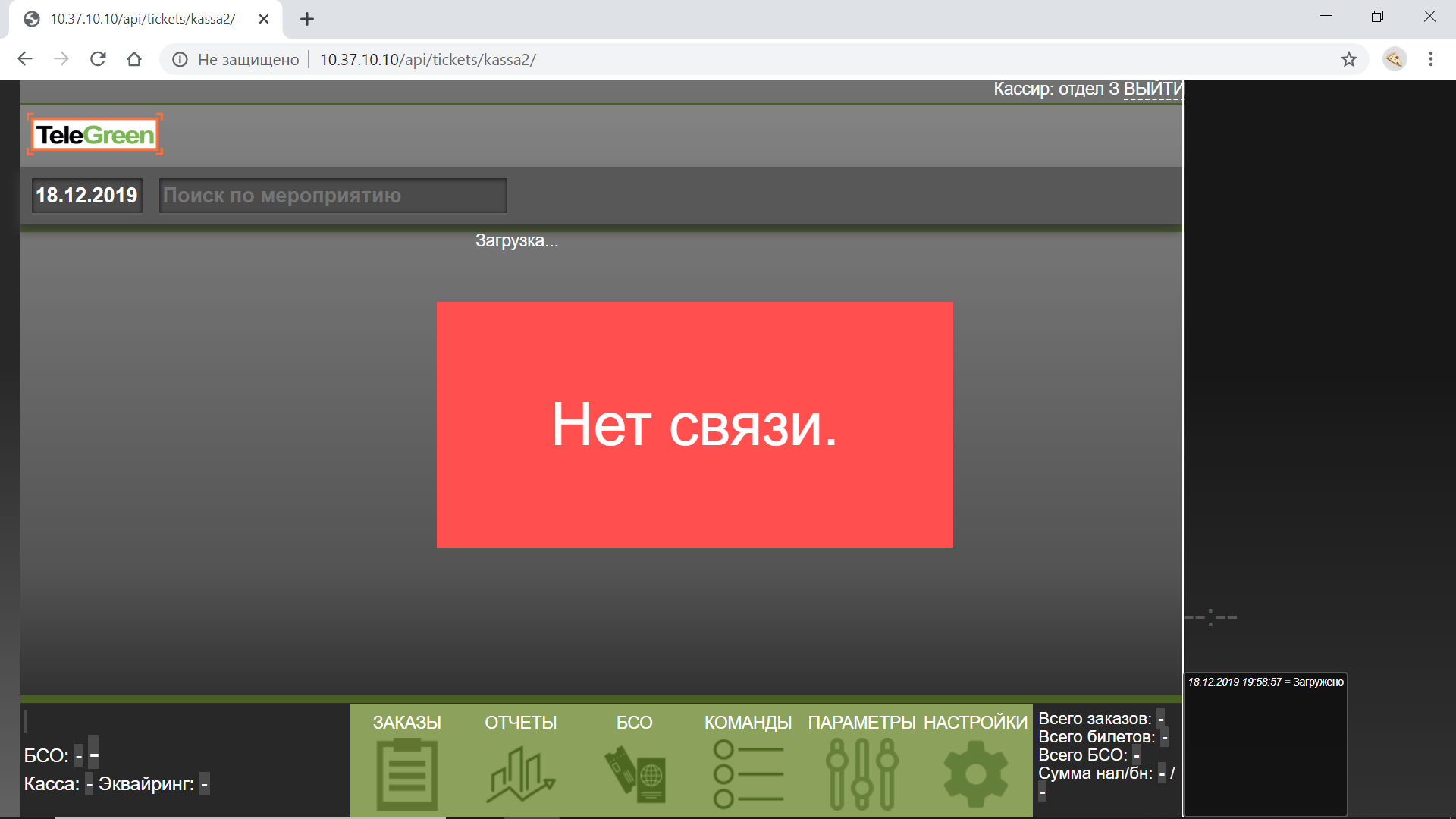Viewport: 1456px width, 819px height.
Task: Open the Заказы clipboard icon
Action: pyautogui.click(x=407, y=773)
